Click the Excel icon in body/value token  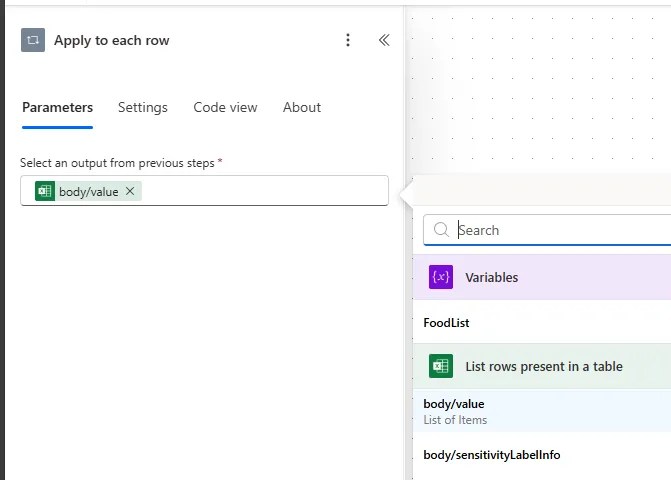click(x=45, y=191)
